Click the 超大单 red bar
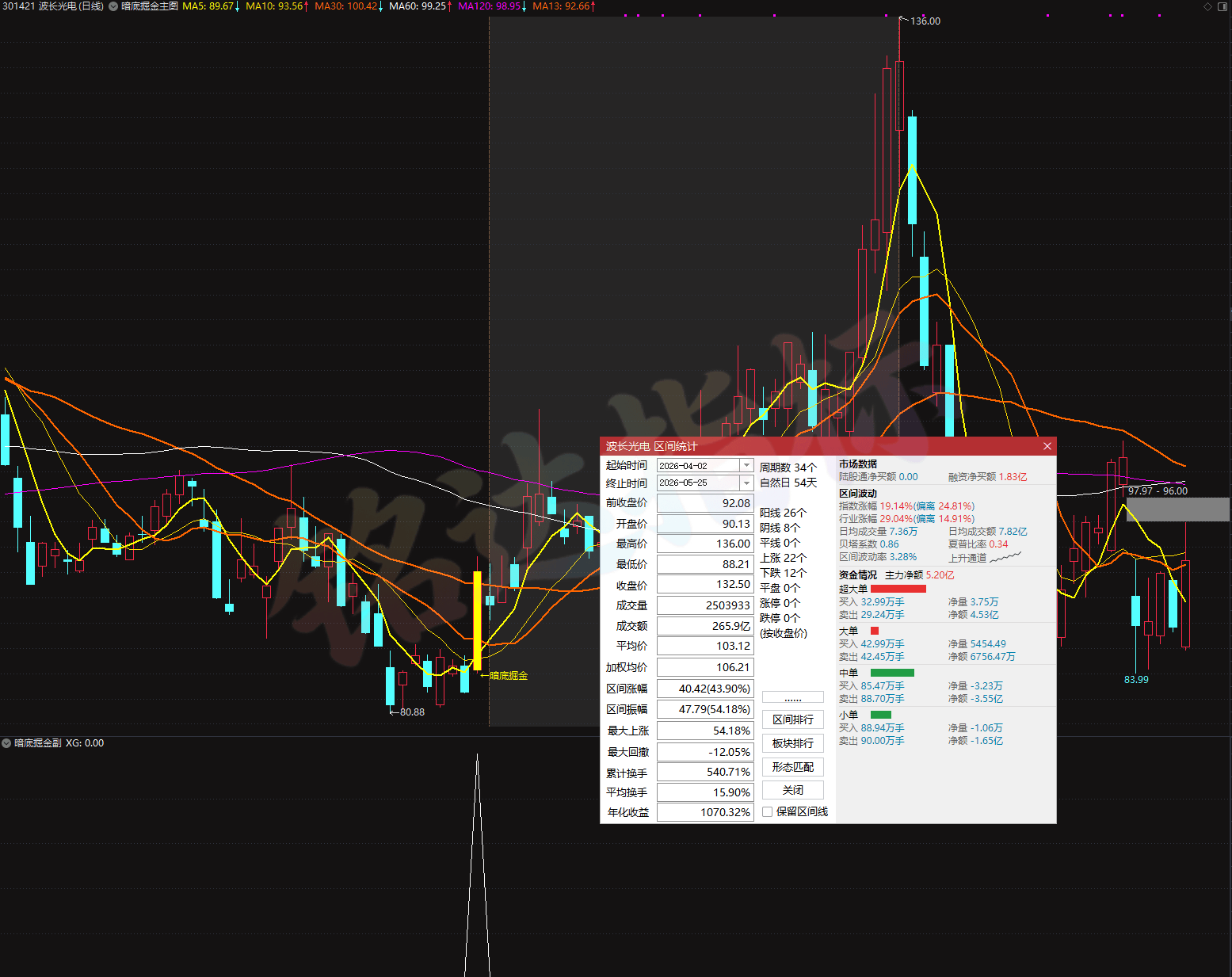This screenshot has width=1232, height=977. [898, 589]
